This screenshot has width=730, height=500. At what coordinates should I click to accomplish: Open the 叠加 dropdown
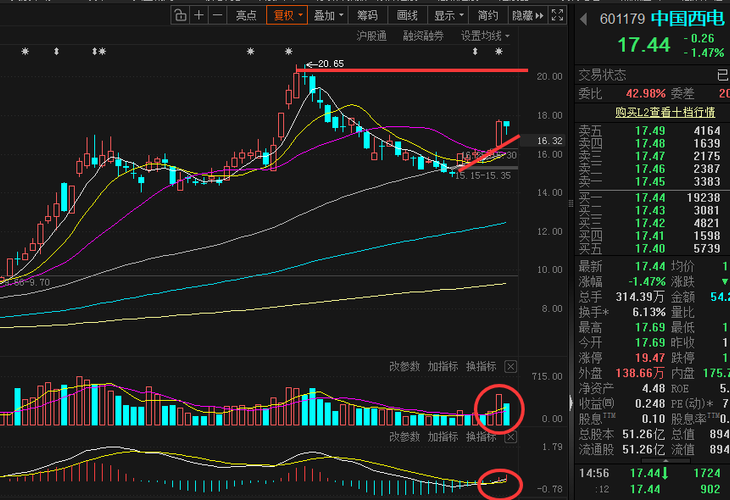pyautogui.click(x=328, y=15)
